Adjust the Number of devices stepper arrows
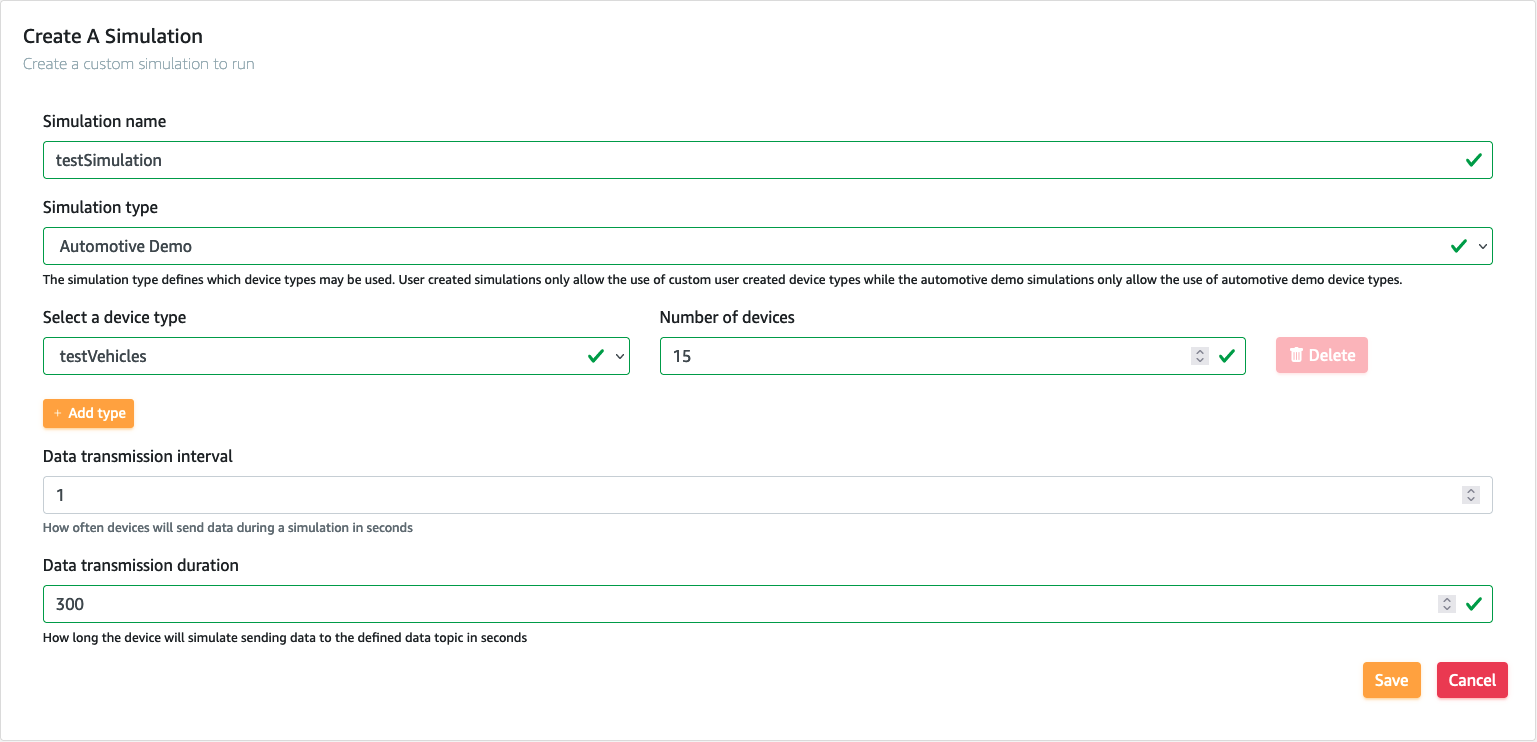The height and width of the screenshot is (742, 1537). 1200,356
